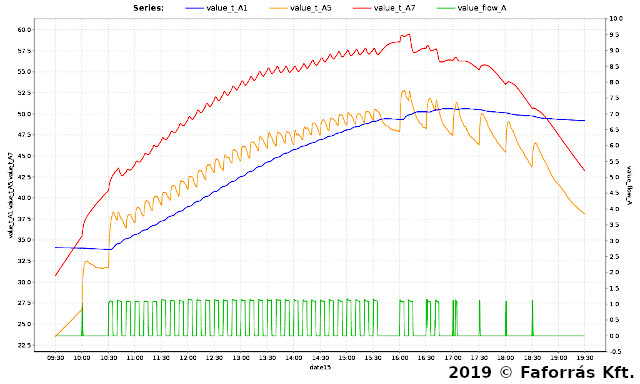This screenshot has height=384, width=640.
Task: Click the 'Series:' legend heading
Action: (148, 8)
